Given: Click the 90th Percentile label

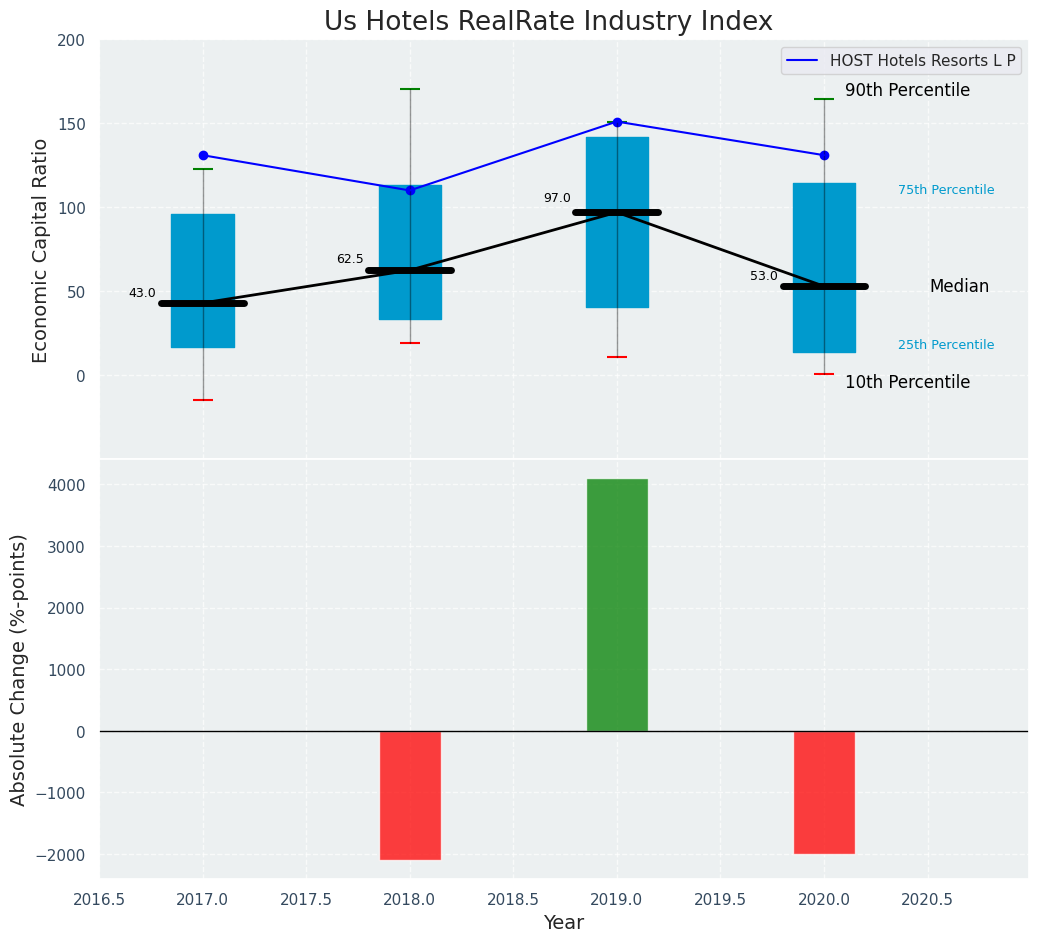Looking at the screenshot, I should (907, 90).
